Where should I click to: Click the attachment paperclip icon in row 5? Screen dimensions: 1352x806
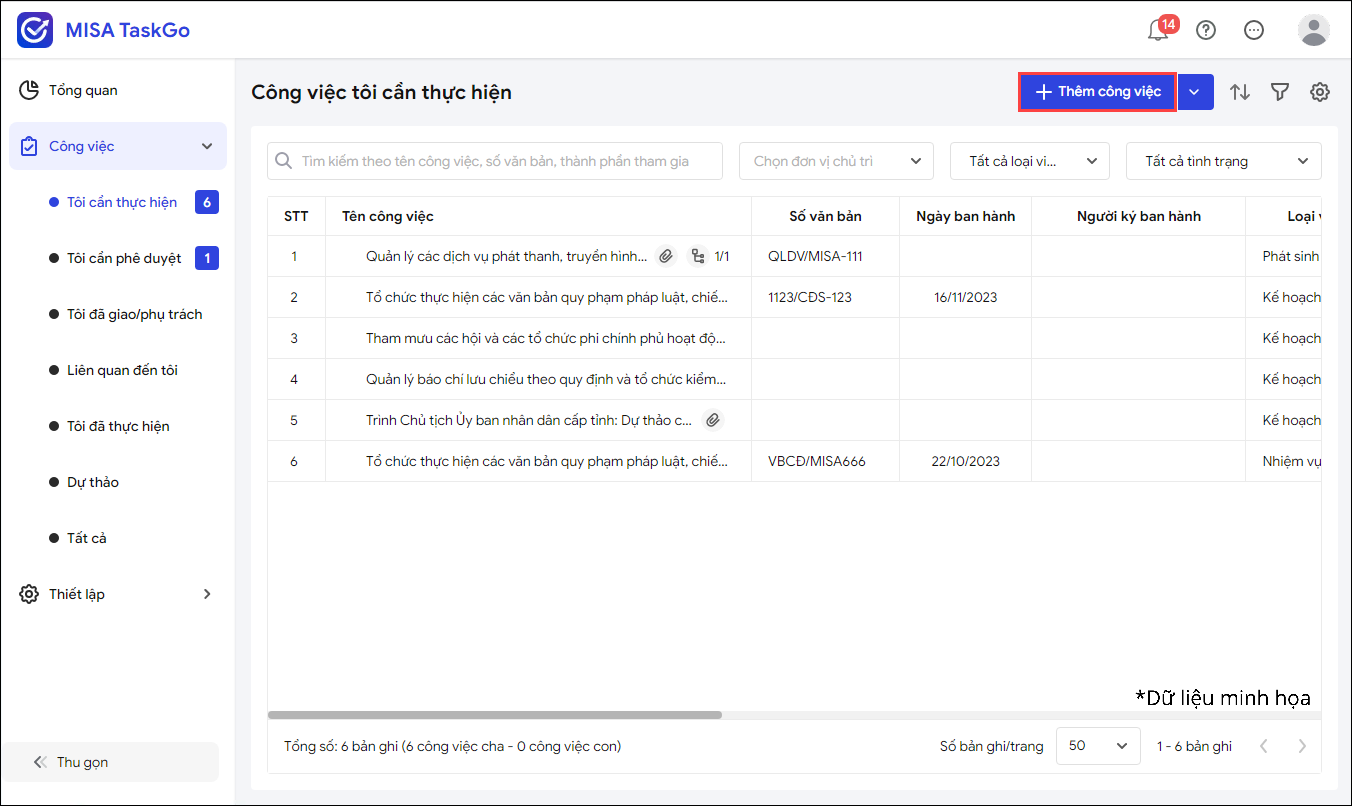[x=712, y=420]
